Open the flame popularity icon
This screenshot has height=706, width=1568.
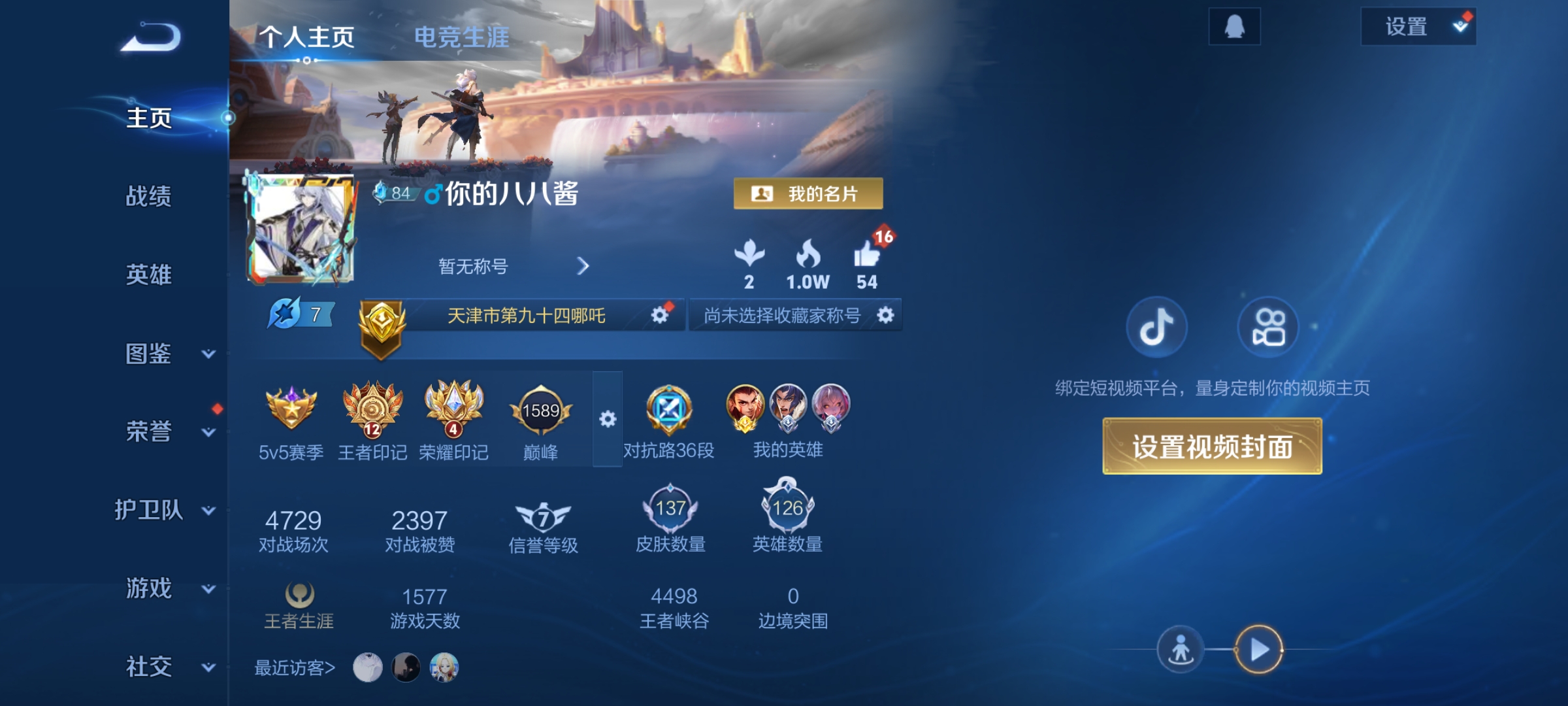808,254
